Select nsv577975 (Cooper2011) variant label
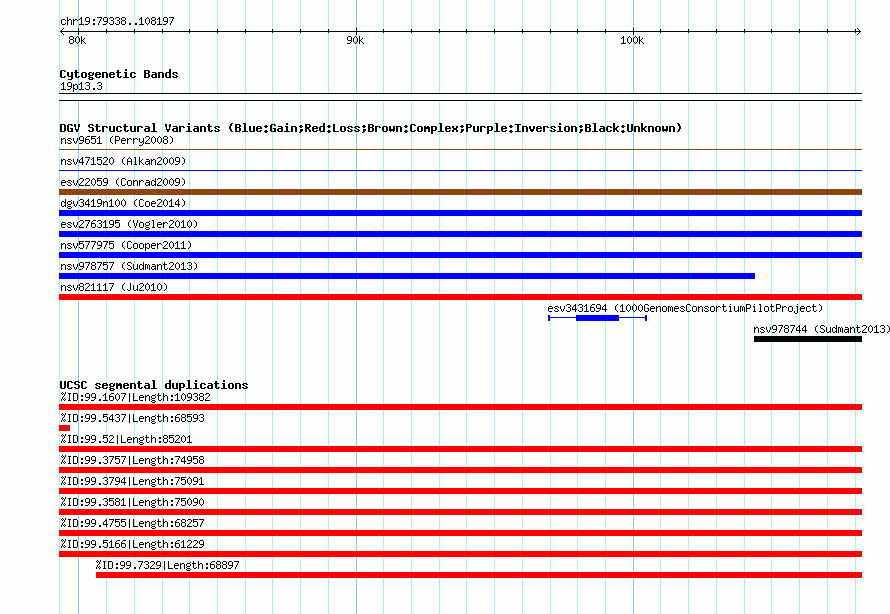Screen dimensions: 890x614 (x=126, y=245)
